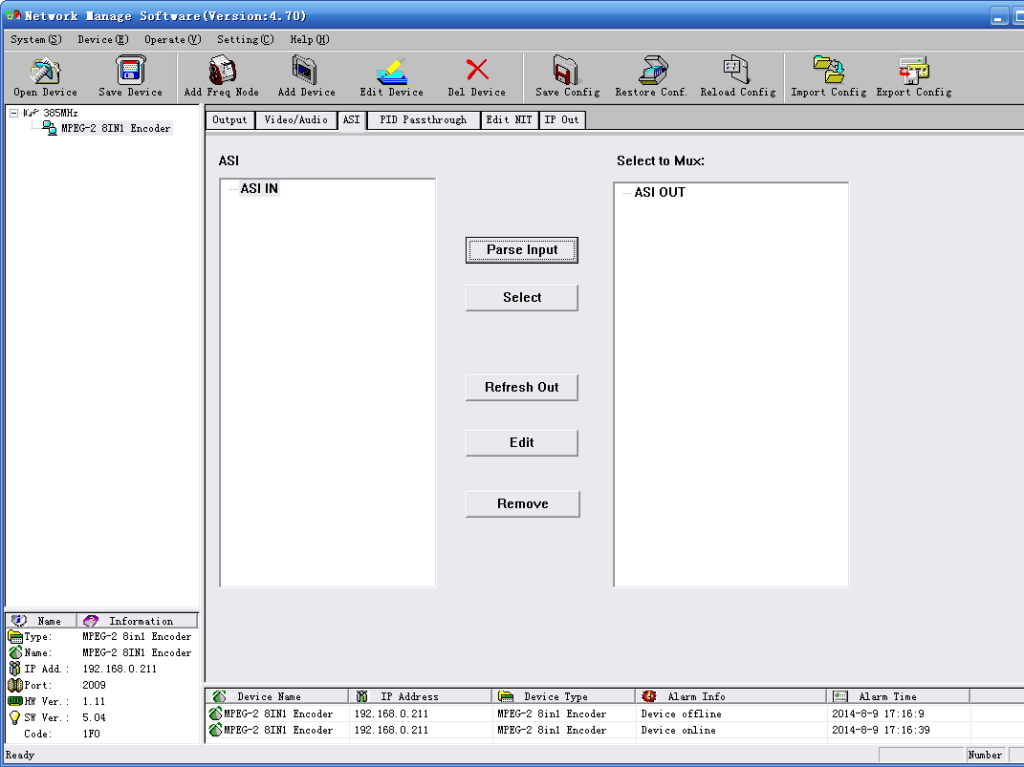Viewport: 1024px width, 767px height.
Task: Open the System menu
Action: [x=36, y=39]
